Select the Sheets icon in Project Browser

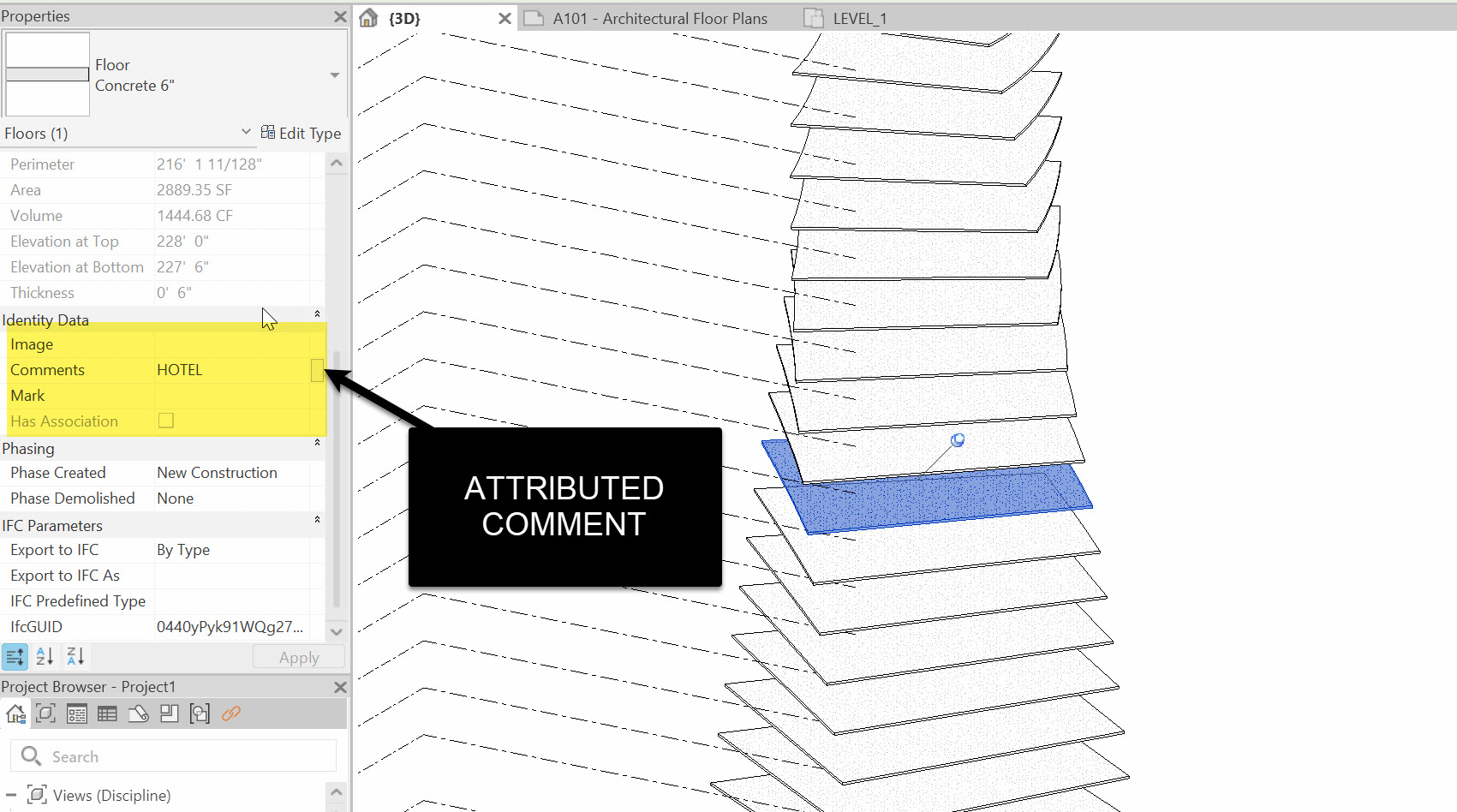click(139, 713)
